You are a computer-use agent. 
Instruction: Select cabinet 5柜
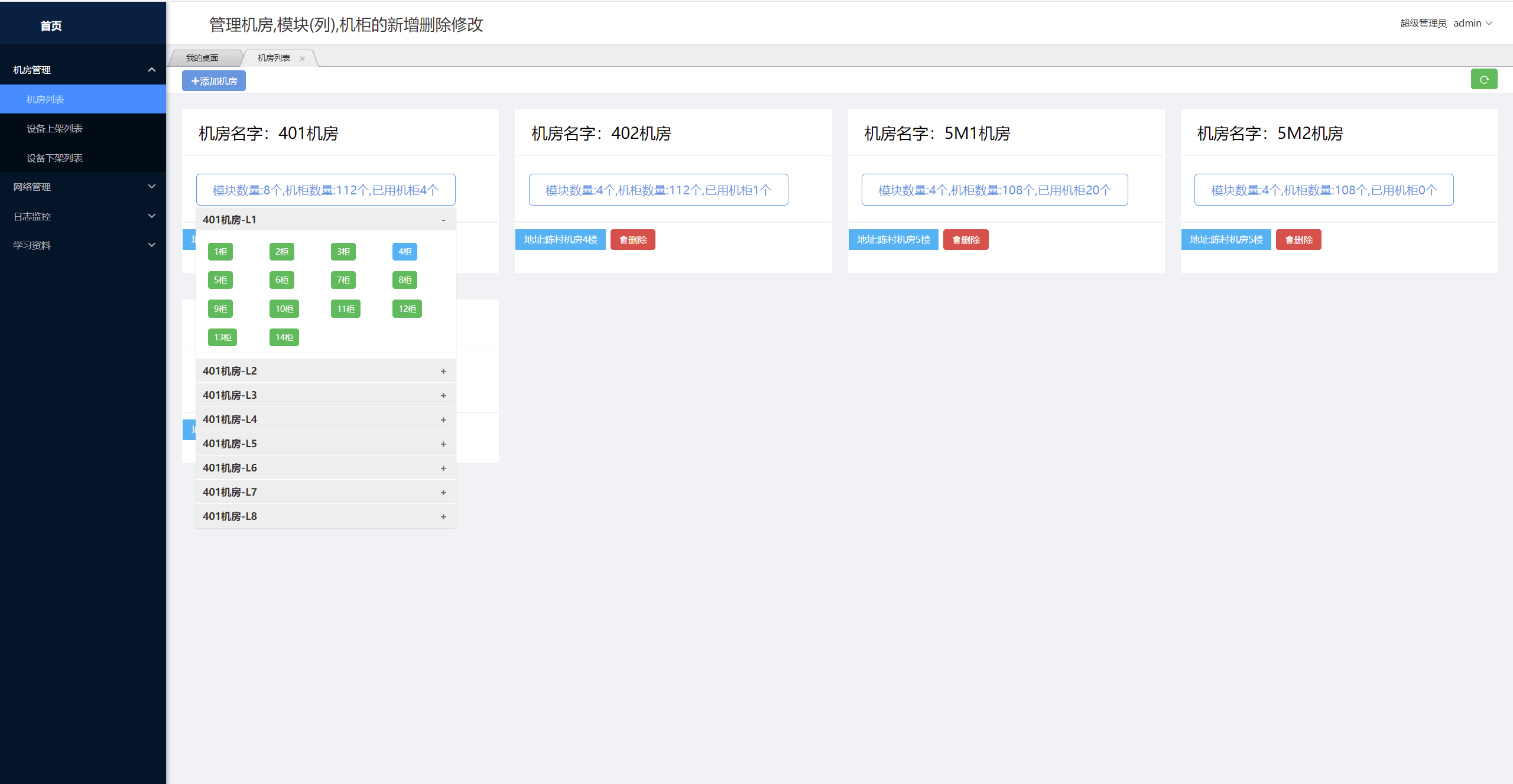(x=220, y=280)
